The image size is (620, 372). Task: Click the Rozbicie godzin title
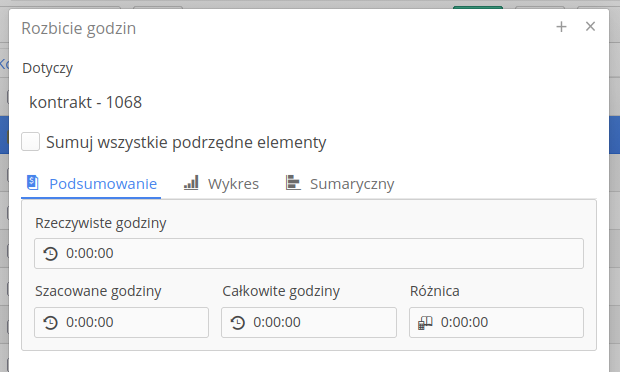click(x=79, y=28)
